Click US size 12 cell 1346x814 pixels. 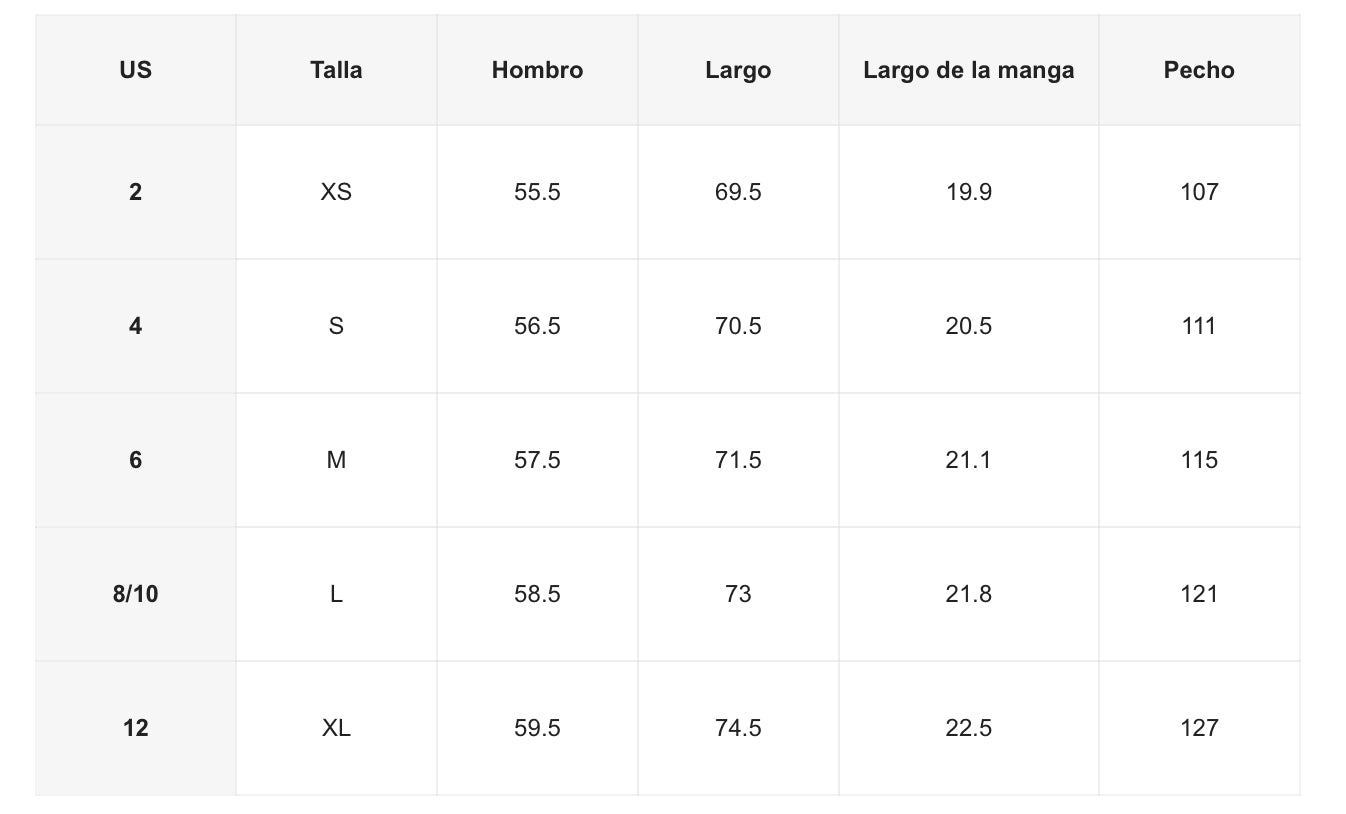point(136,728)
